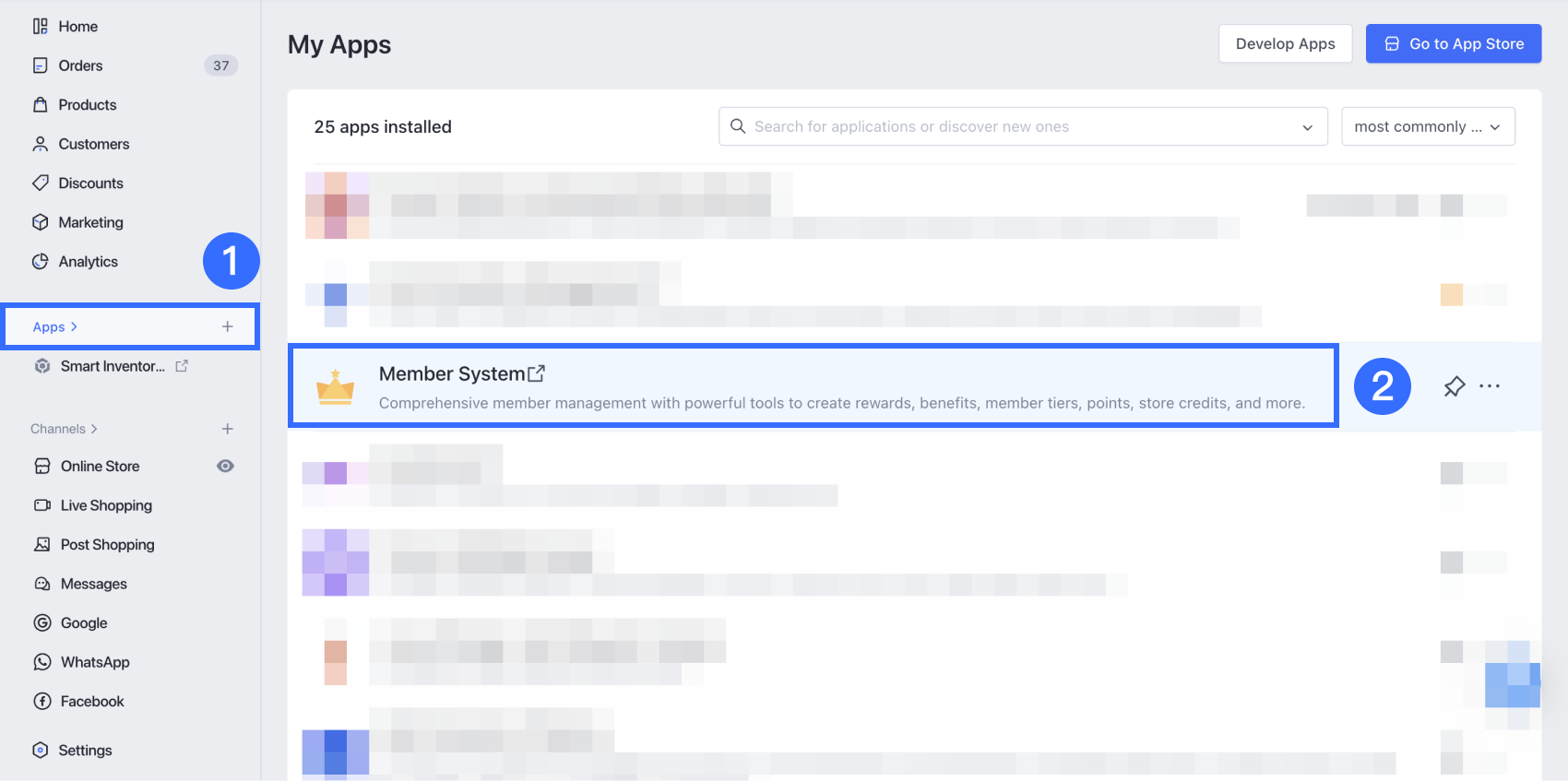Click the Member System crown icon
This screenshot has height=781, width=1568.
pos(335,386)
